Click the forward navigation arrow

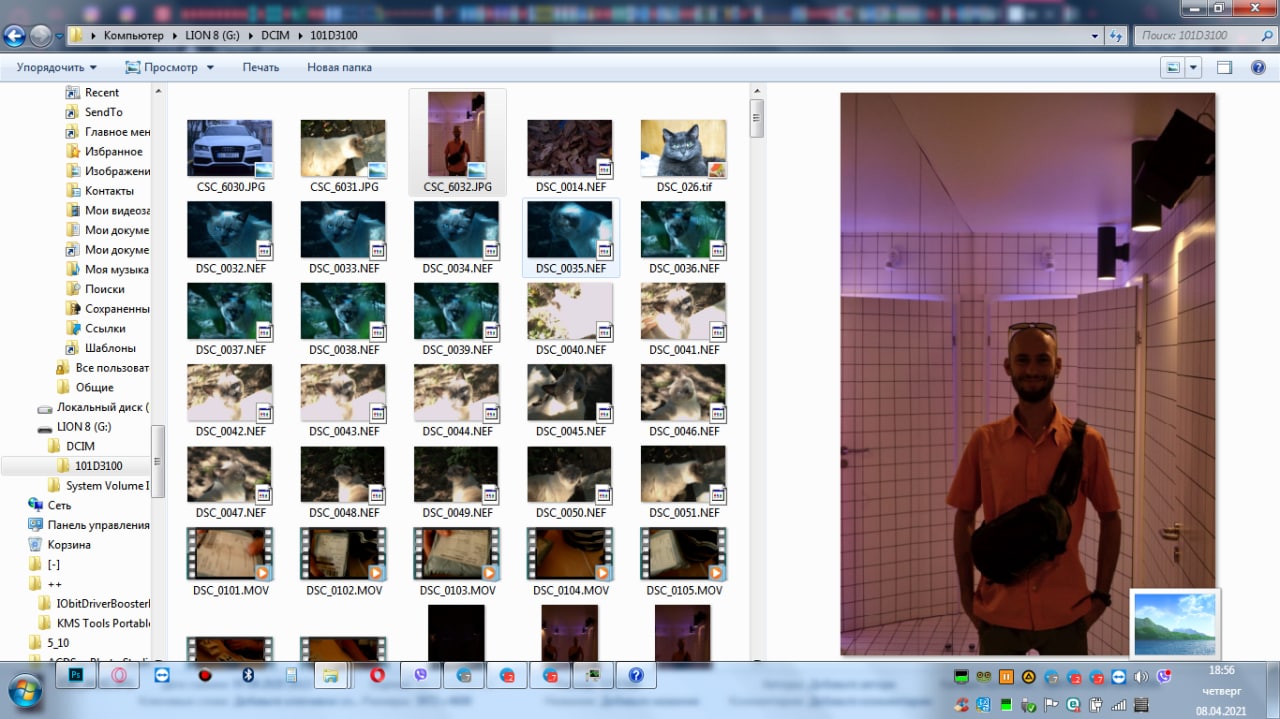[x=40, y=36]
